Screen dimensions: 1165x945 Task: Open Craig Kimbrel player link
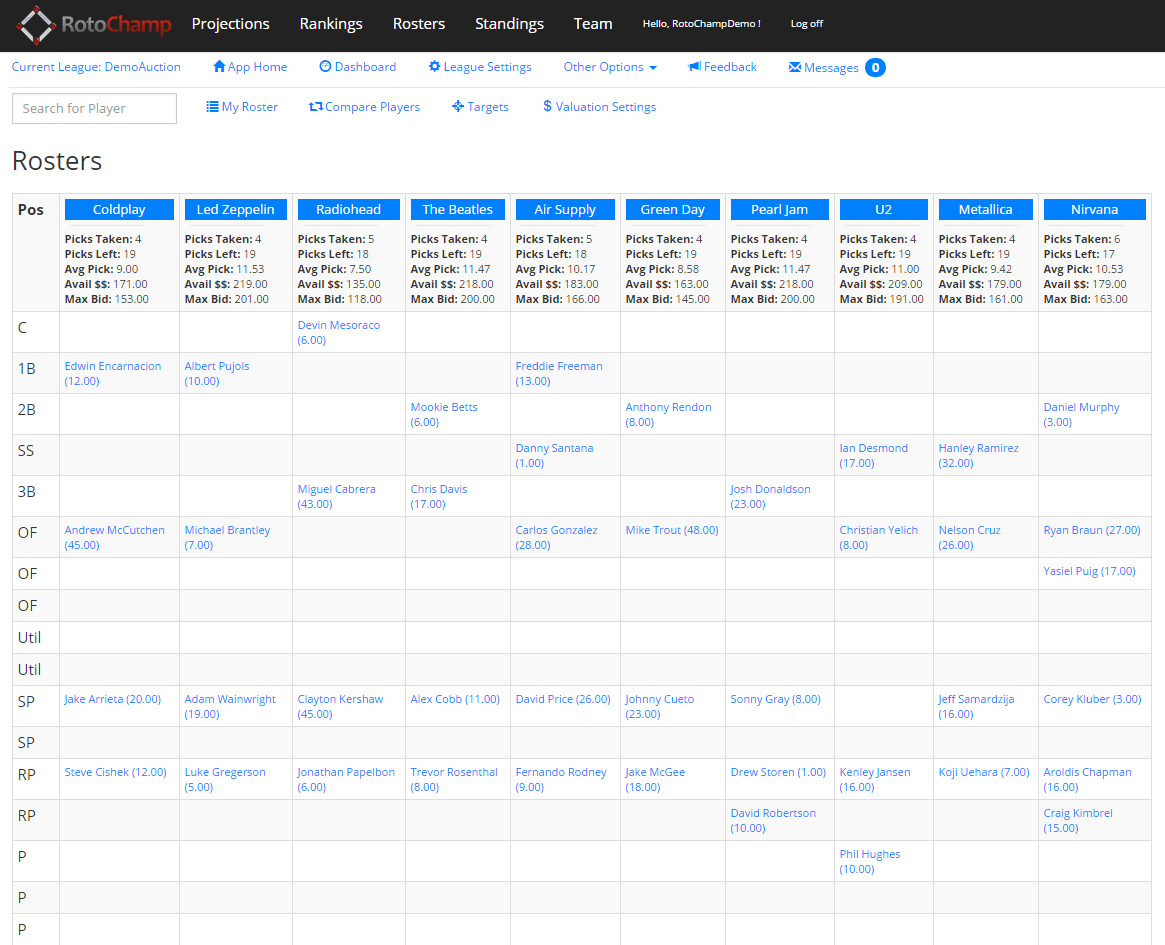point(1078,820)
